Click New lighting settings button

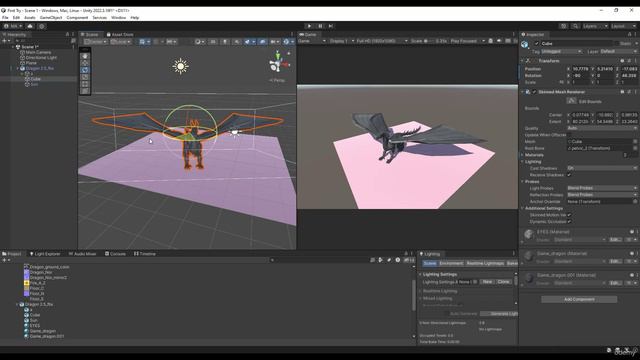pos(487,282)
